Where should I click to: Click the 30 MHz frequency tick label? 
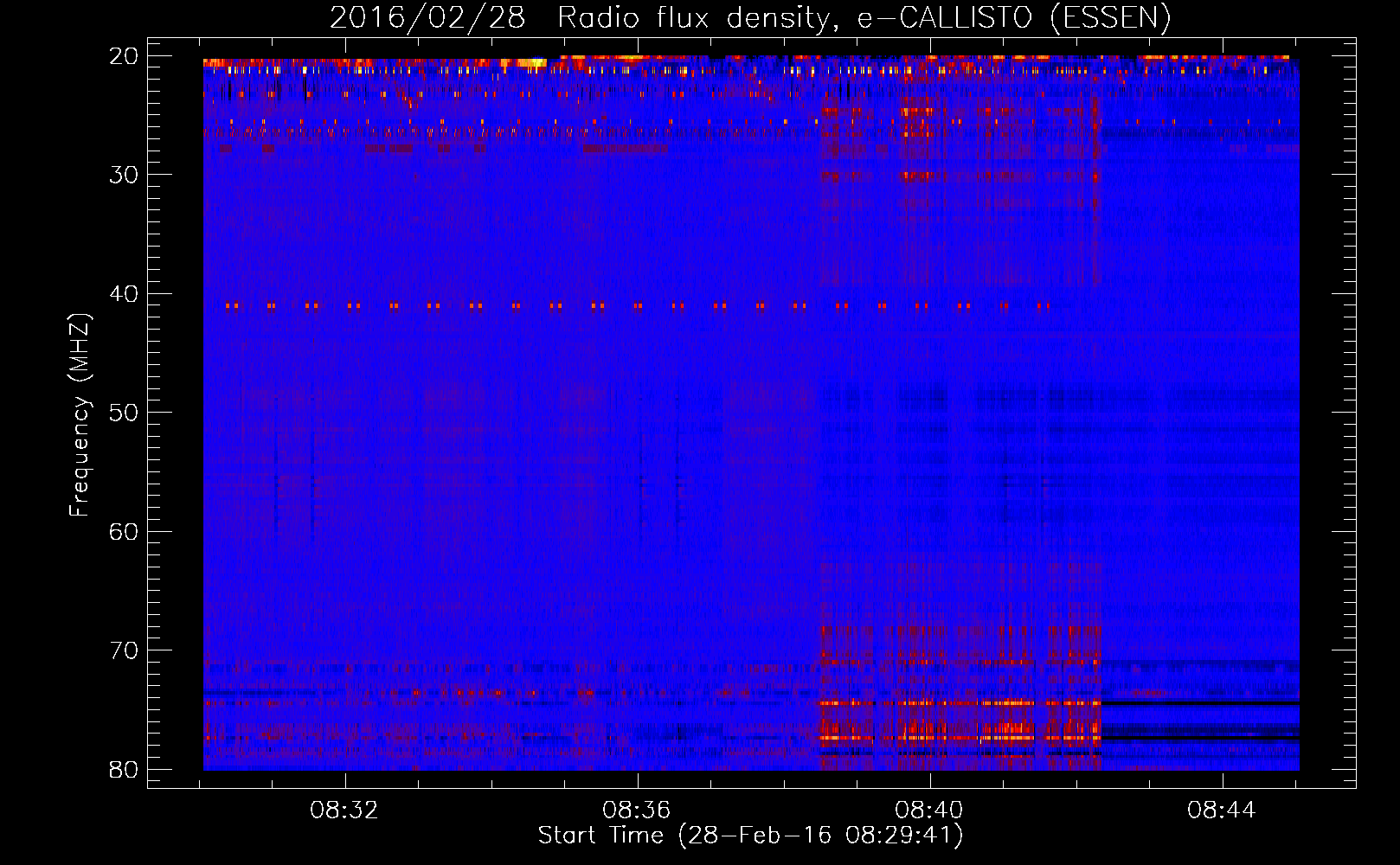(x=125, y=175)
